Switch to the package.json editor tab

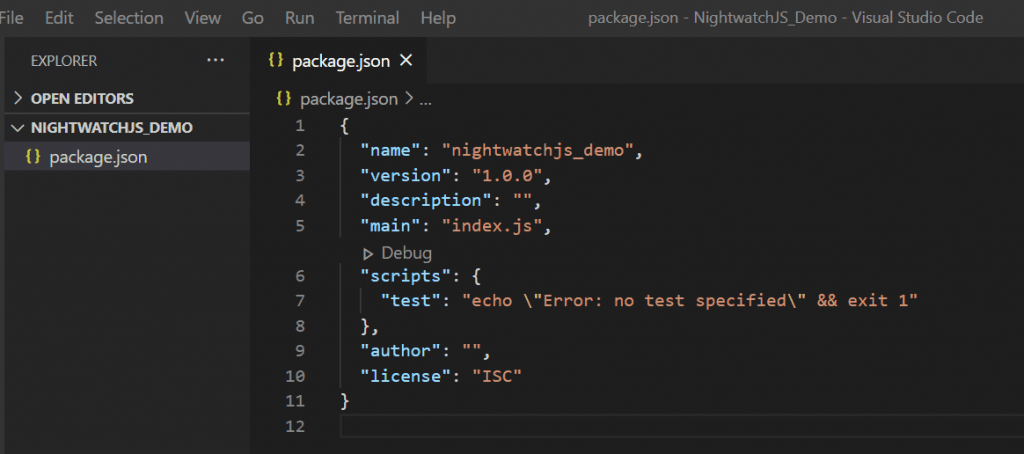click(x=338, y=61)
